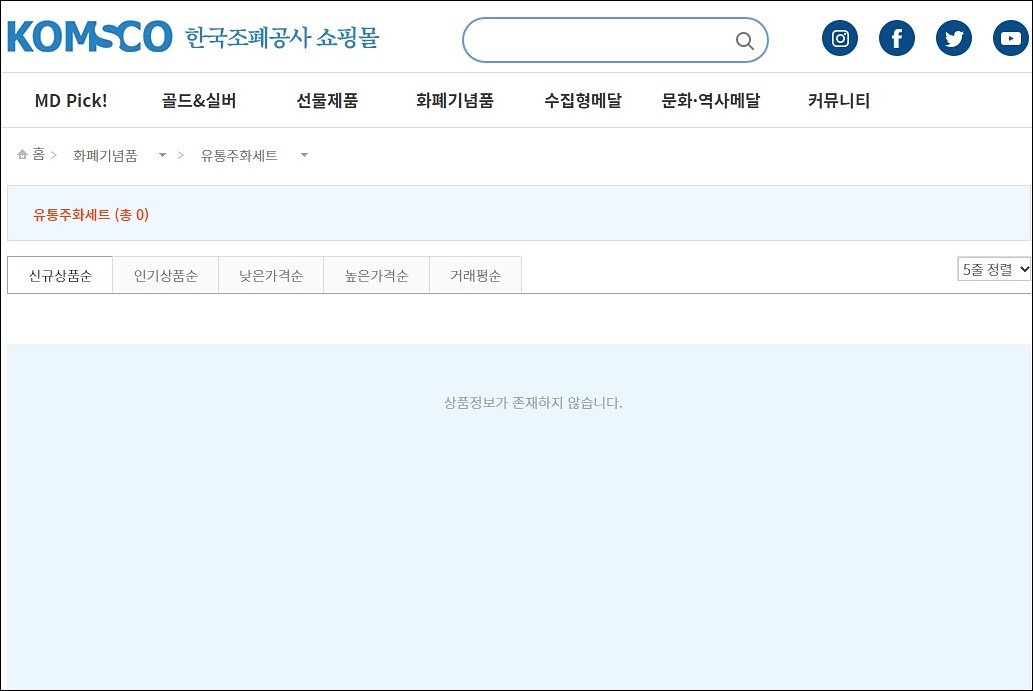Open the 화폐기념품 main menu
The height and width of the screenshot is (691, 1033).
point(455,101)
